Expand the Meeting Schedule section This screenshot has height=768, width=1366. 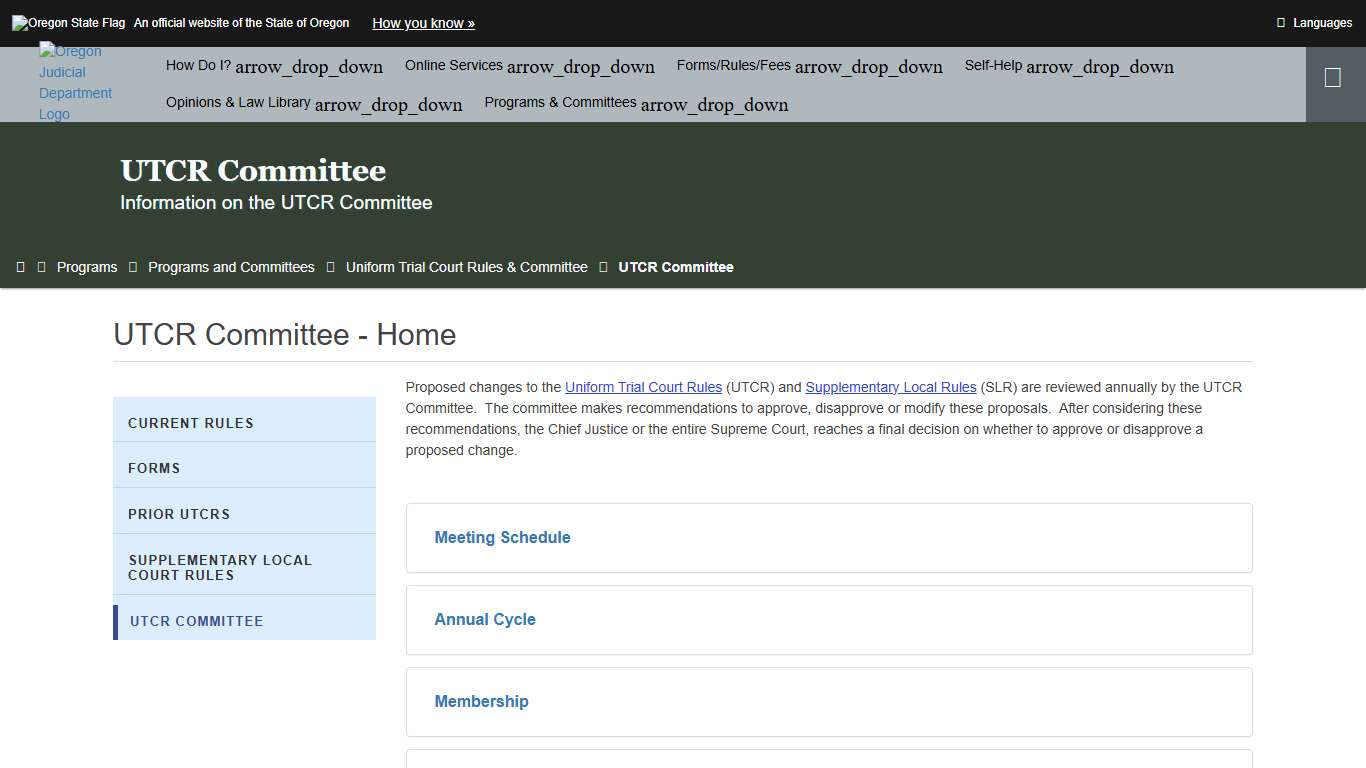point(502,537)
